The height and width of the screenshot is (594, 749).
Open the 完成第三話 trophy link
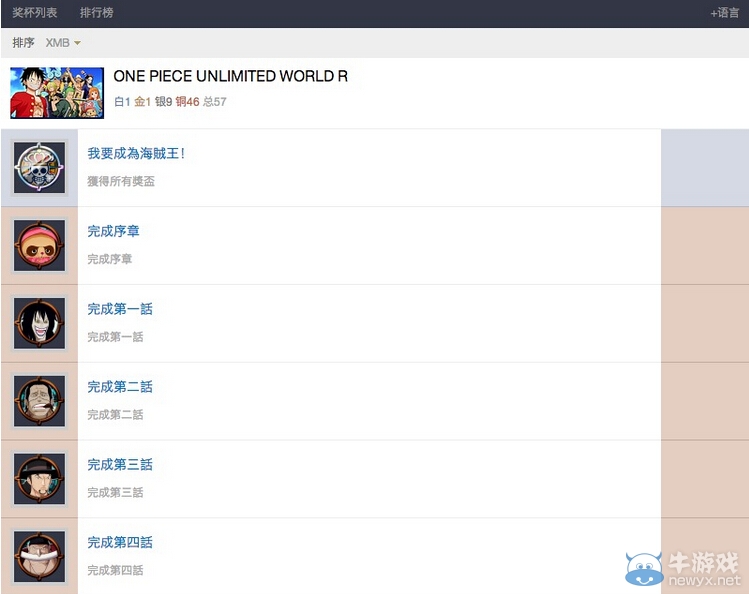point(120,465)
